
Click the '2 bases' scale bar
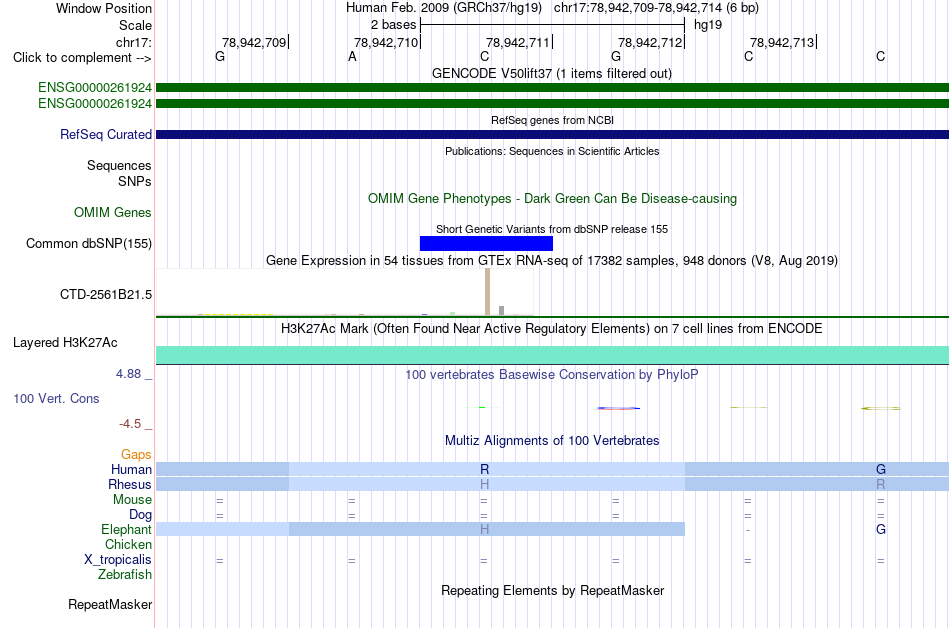pos(552,25)
